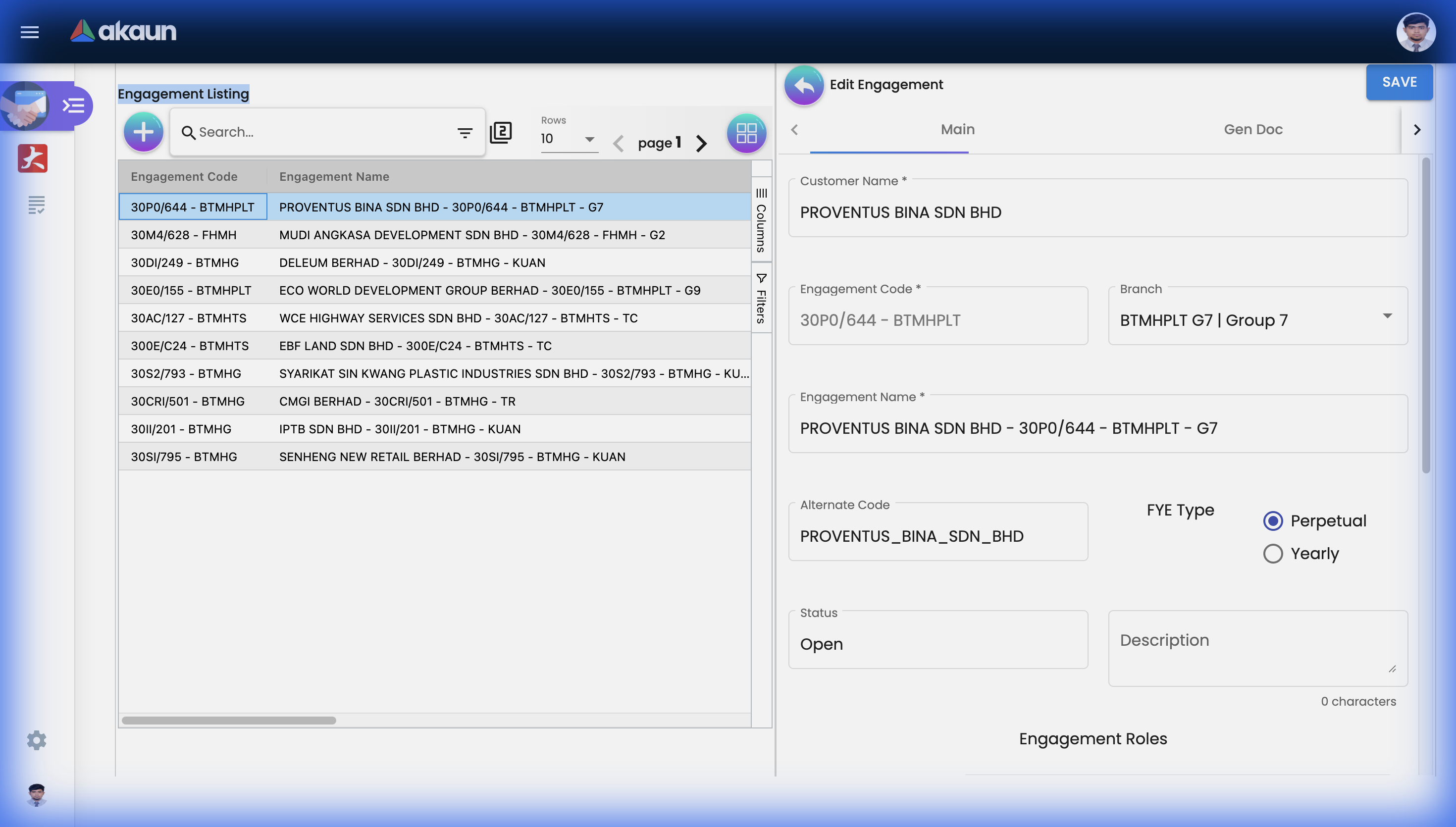Open the hamburger navigation menu

(x=29, y=32)
